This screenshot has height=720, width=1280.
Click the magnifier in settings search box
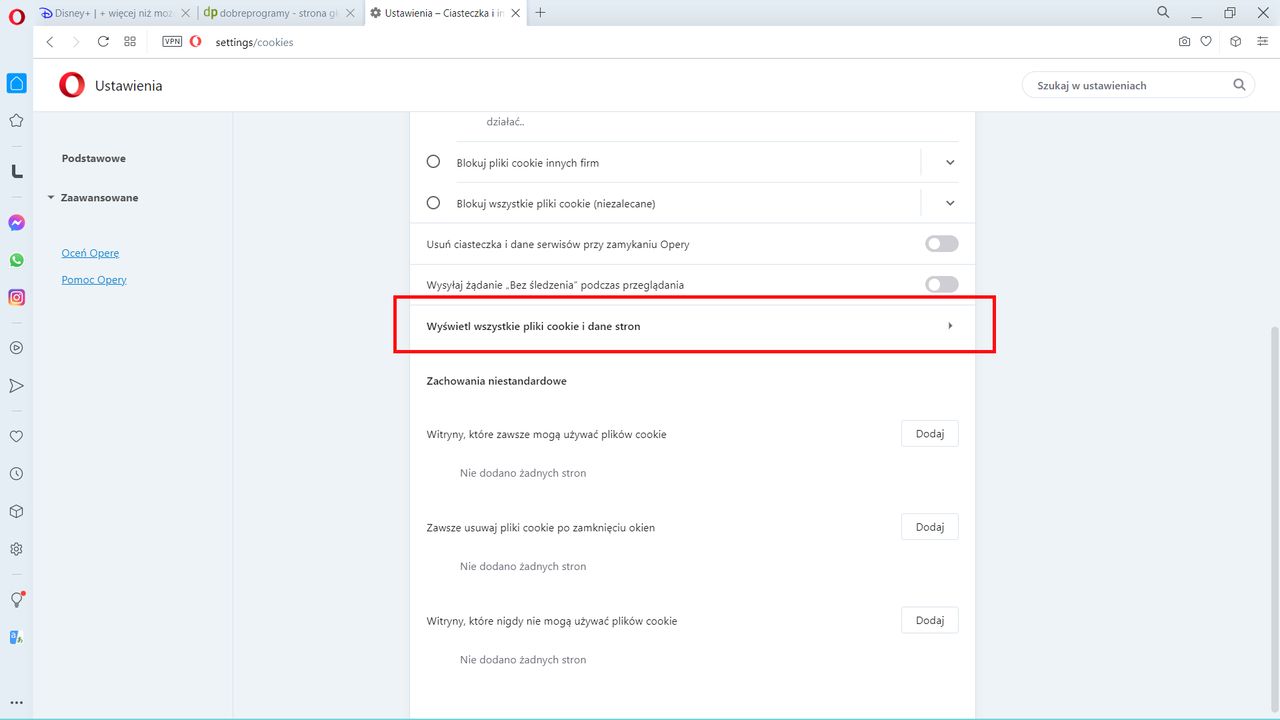click(1239, 85)
